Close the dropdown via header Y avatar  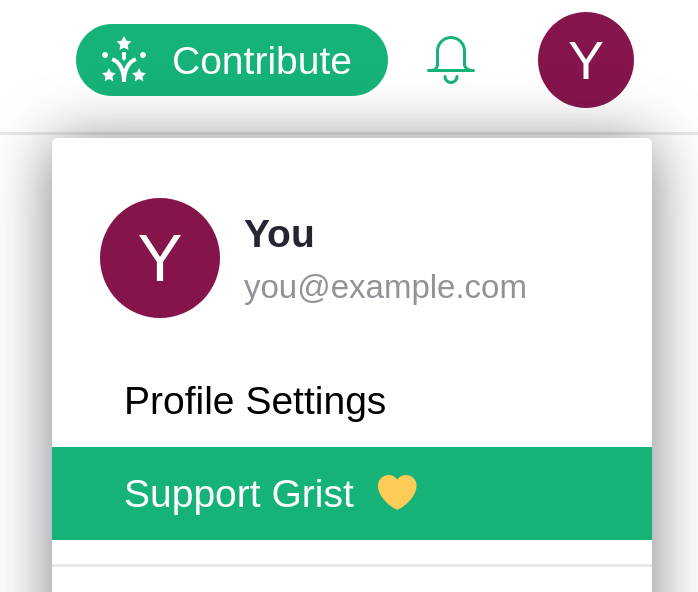[x=585, y=60]
